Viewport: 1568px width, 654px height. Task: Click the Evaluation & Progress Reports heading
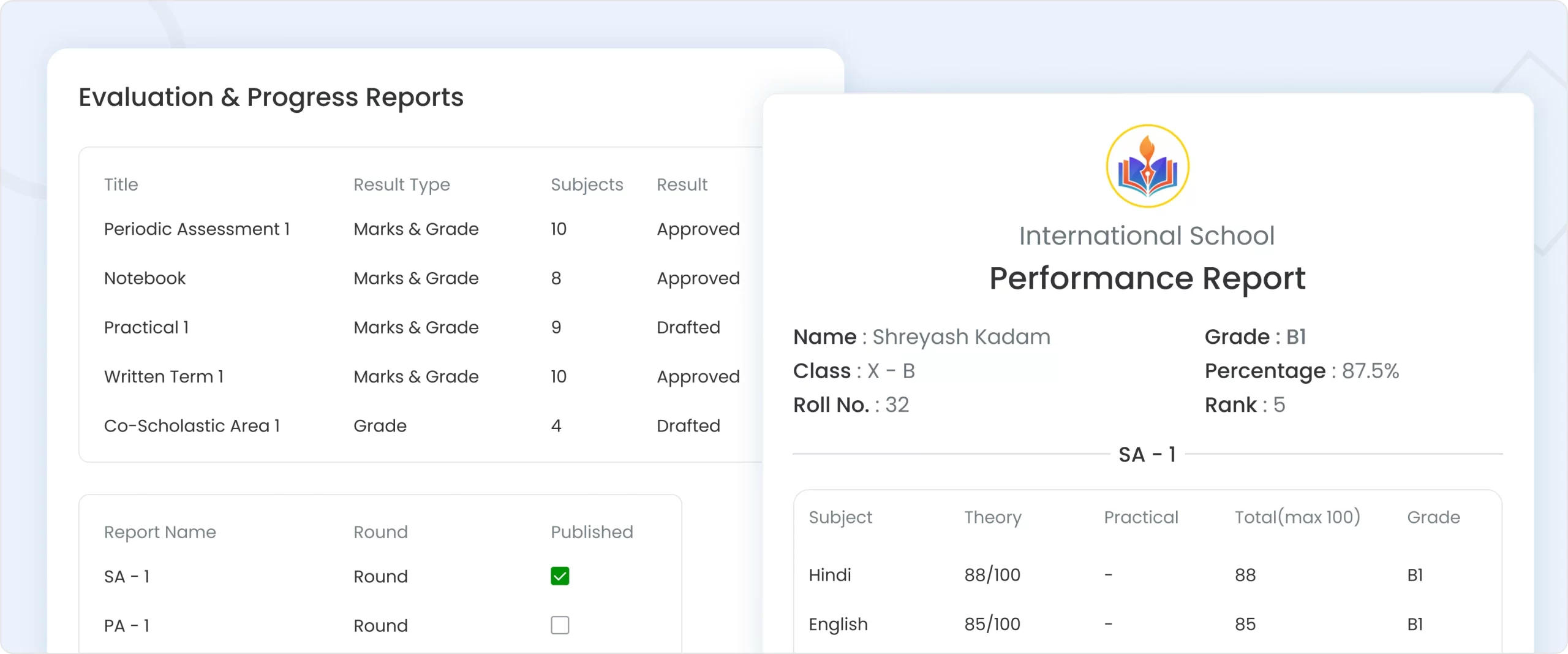tap(271, 97)
